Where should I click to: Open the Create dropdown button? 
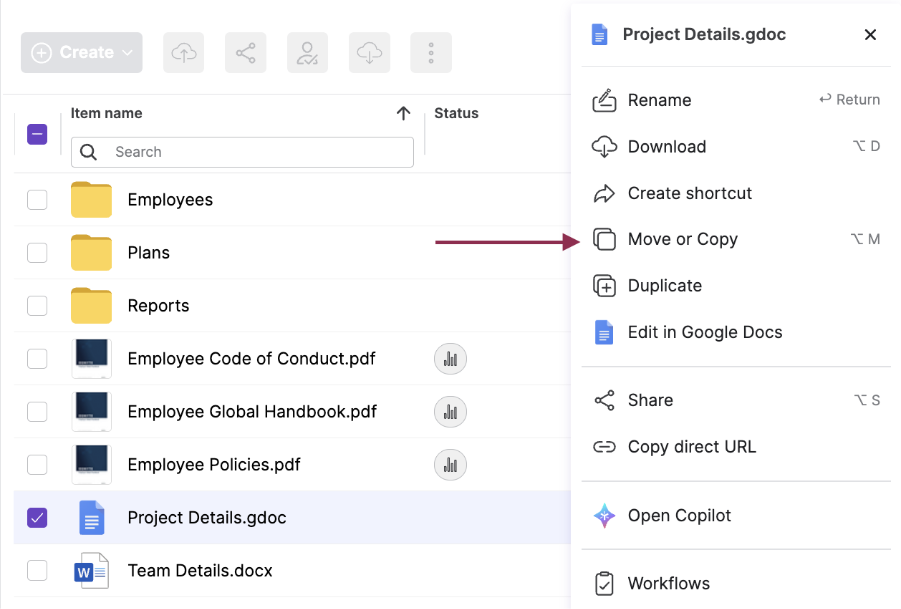82,53
